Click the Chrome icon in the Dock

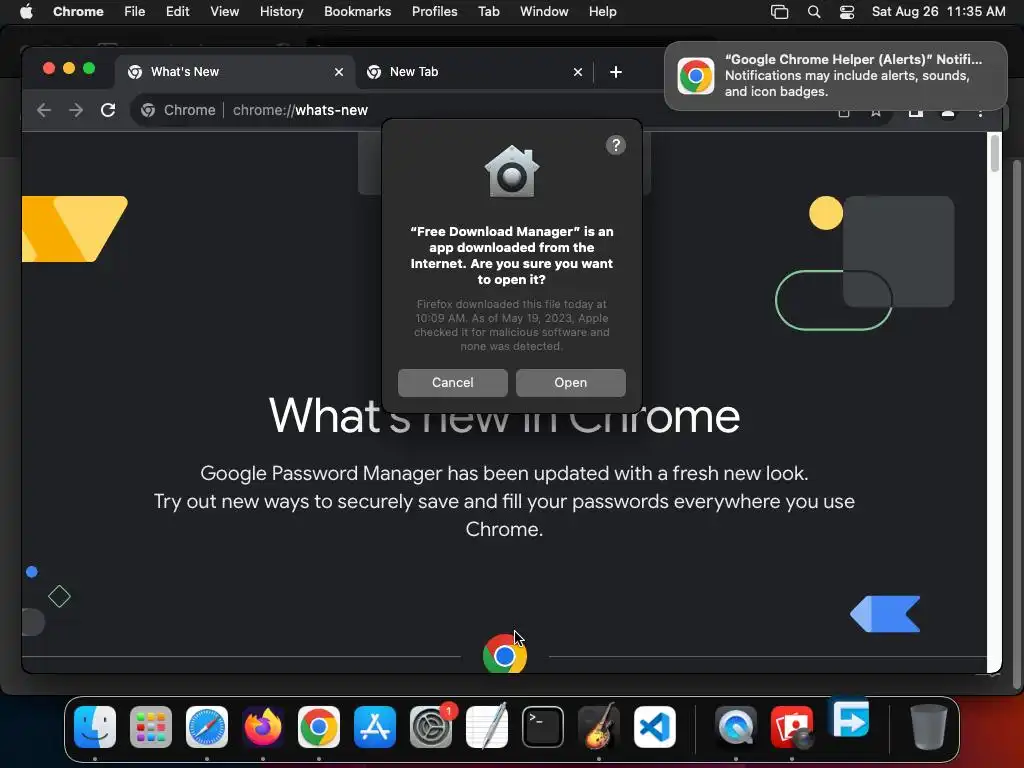[319, 727]
